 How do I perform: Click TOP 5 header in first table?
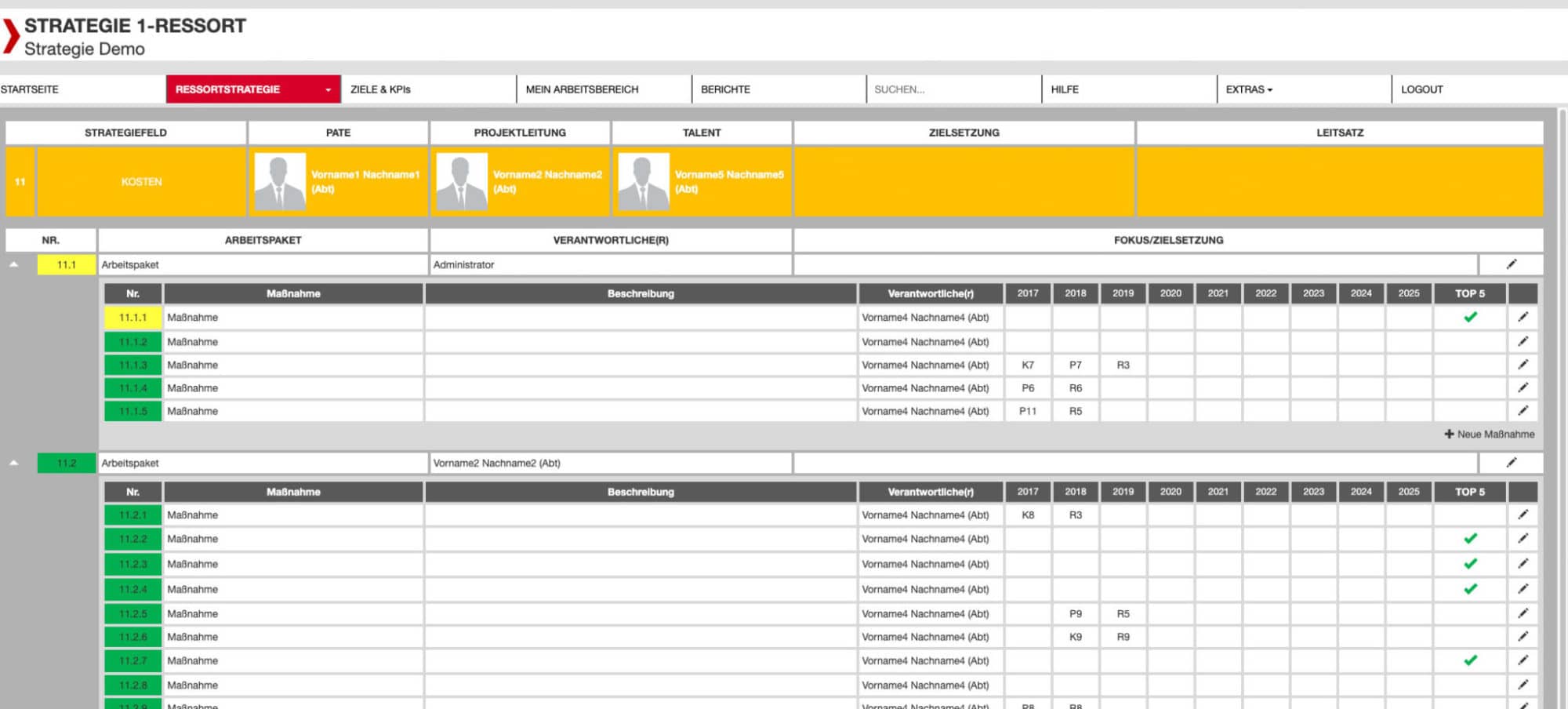point(1470,293)
